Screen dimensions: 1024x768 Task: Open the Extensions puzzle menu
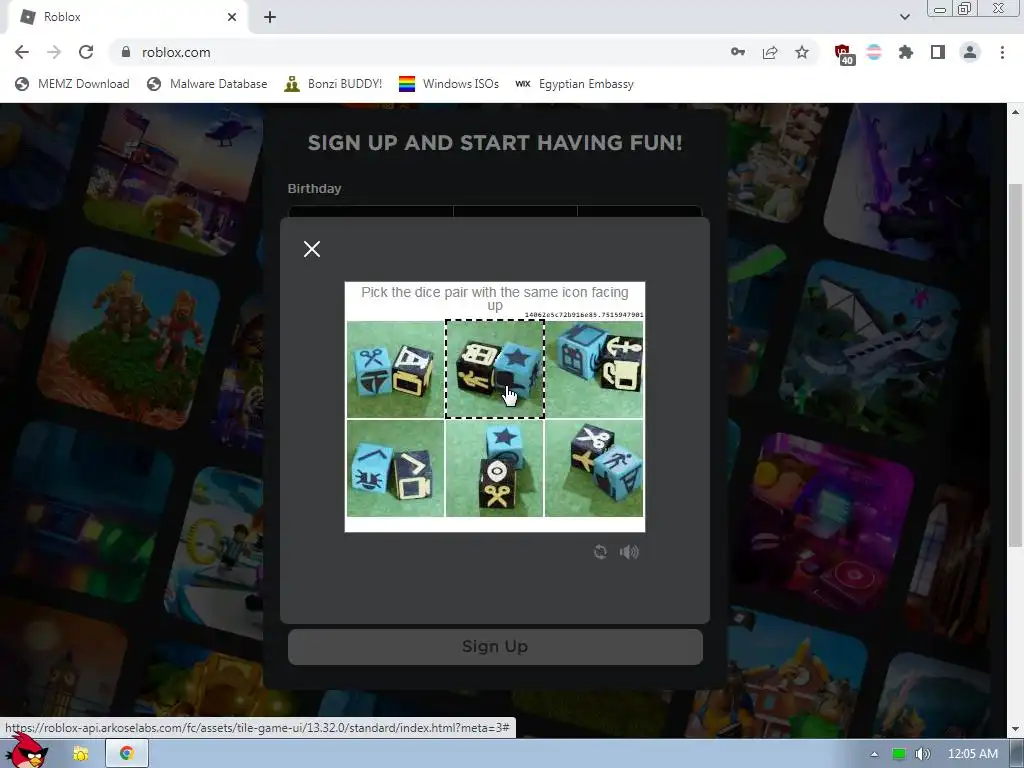click(906, 52)
